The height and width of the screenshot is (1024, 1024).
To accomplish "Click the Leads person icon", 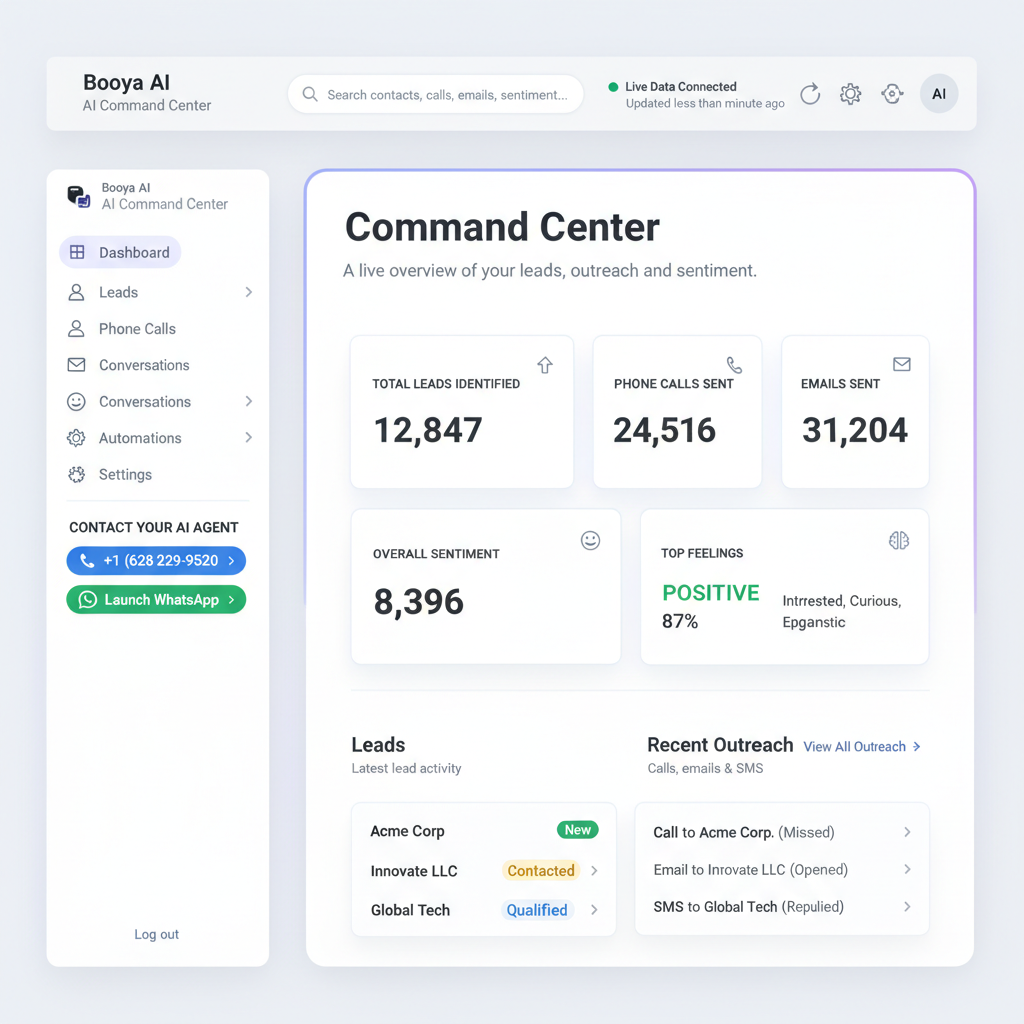I will point(76,292).
